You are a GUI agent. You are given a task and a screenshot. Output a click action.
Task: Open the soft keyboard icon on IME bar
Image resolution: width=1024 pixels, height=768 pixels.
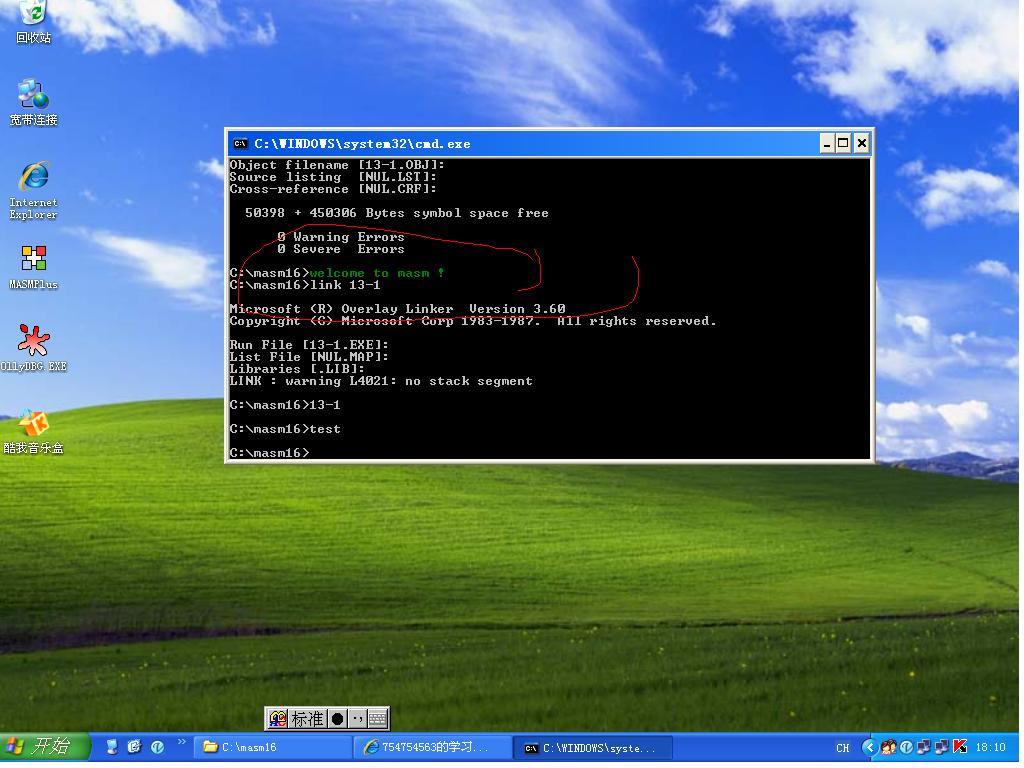377,719
